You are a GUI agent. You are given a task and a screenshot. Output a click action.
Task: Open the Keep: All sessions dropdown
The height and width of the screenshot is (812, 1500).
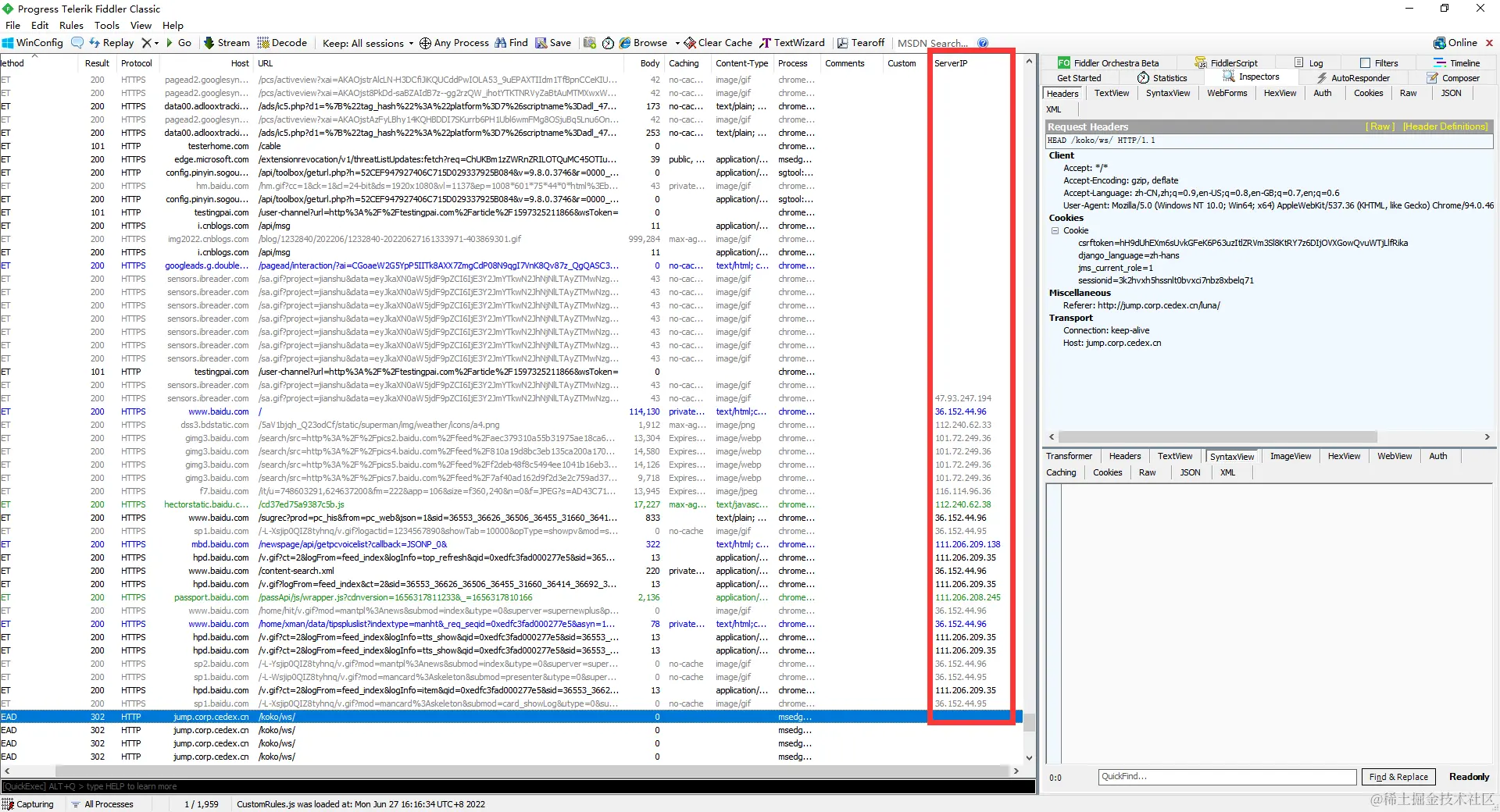click(368, 44)
